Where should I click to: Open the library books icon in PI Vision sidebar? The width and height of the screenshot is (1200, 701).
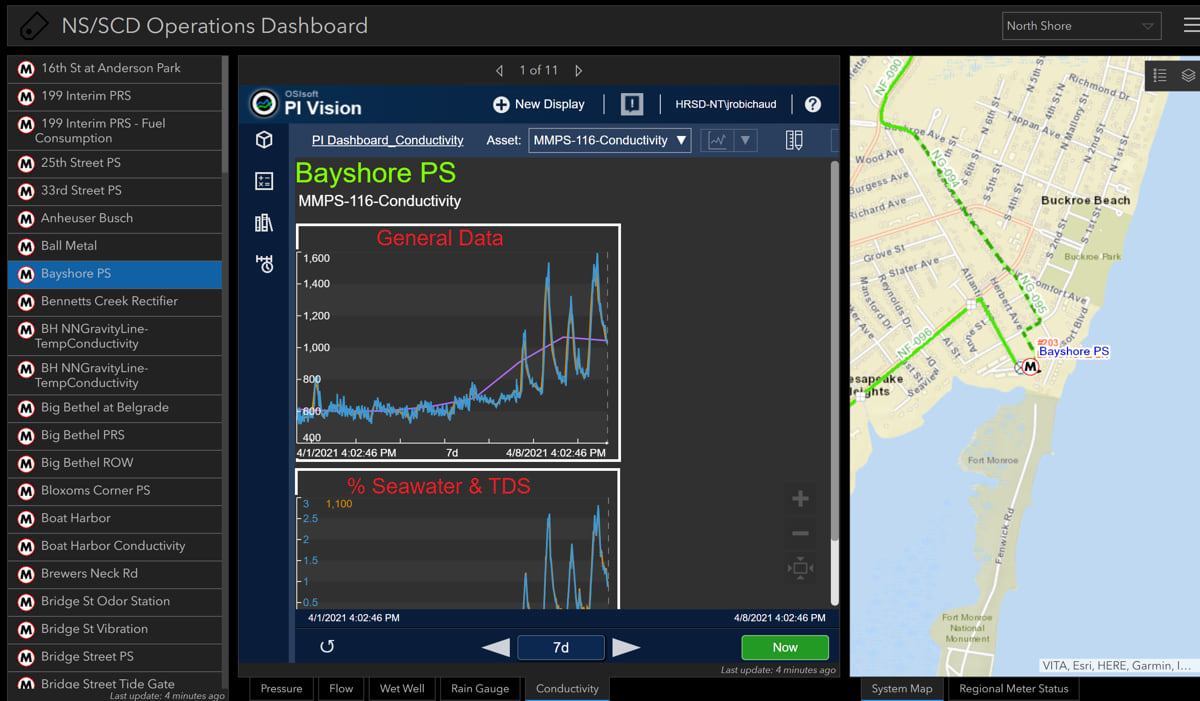[x=264, y=223]
